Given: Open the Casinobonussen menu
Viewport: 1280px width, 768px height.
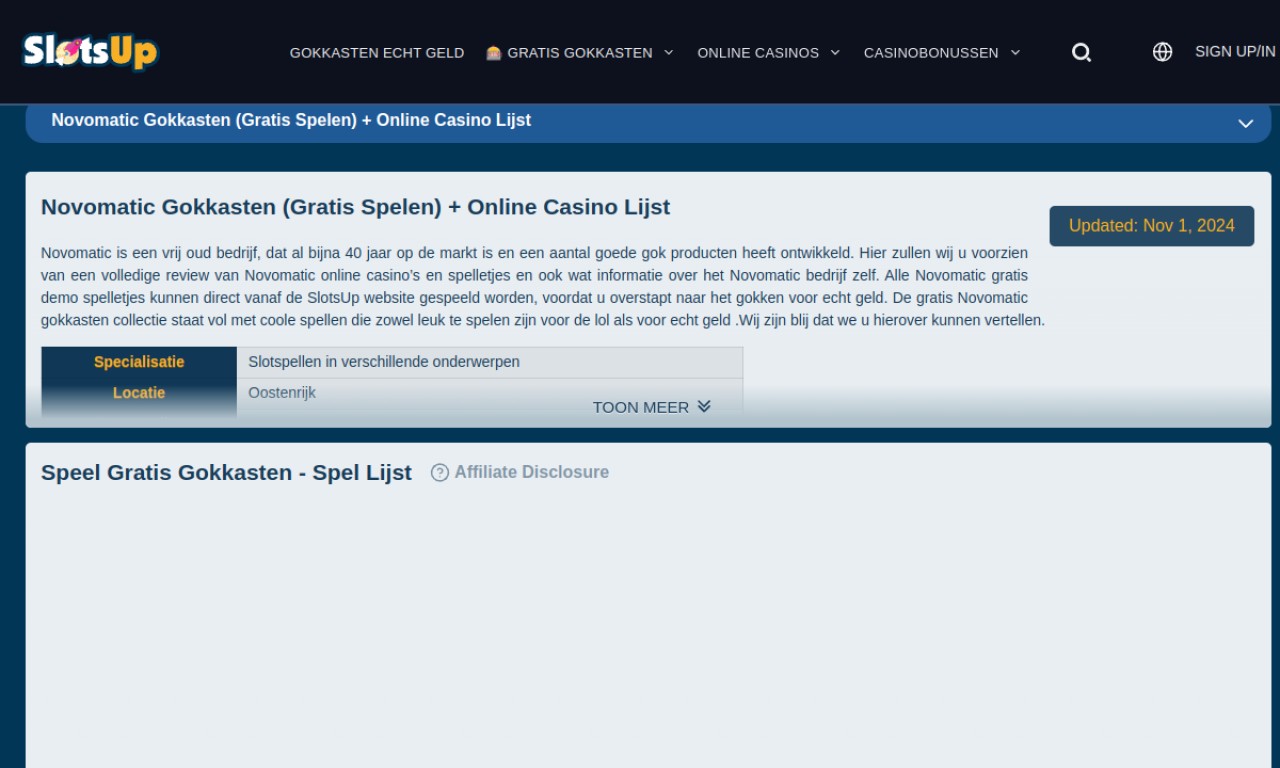Looking at the screenshot, I should click(x=931, y=53).
